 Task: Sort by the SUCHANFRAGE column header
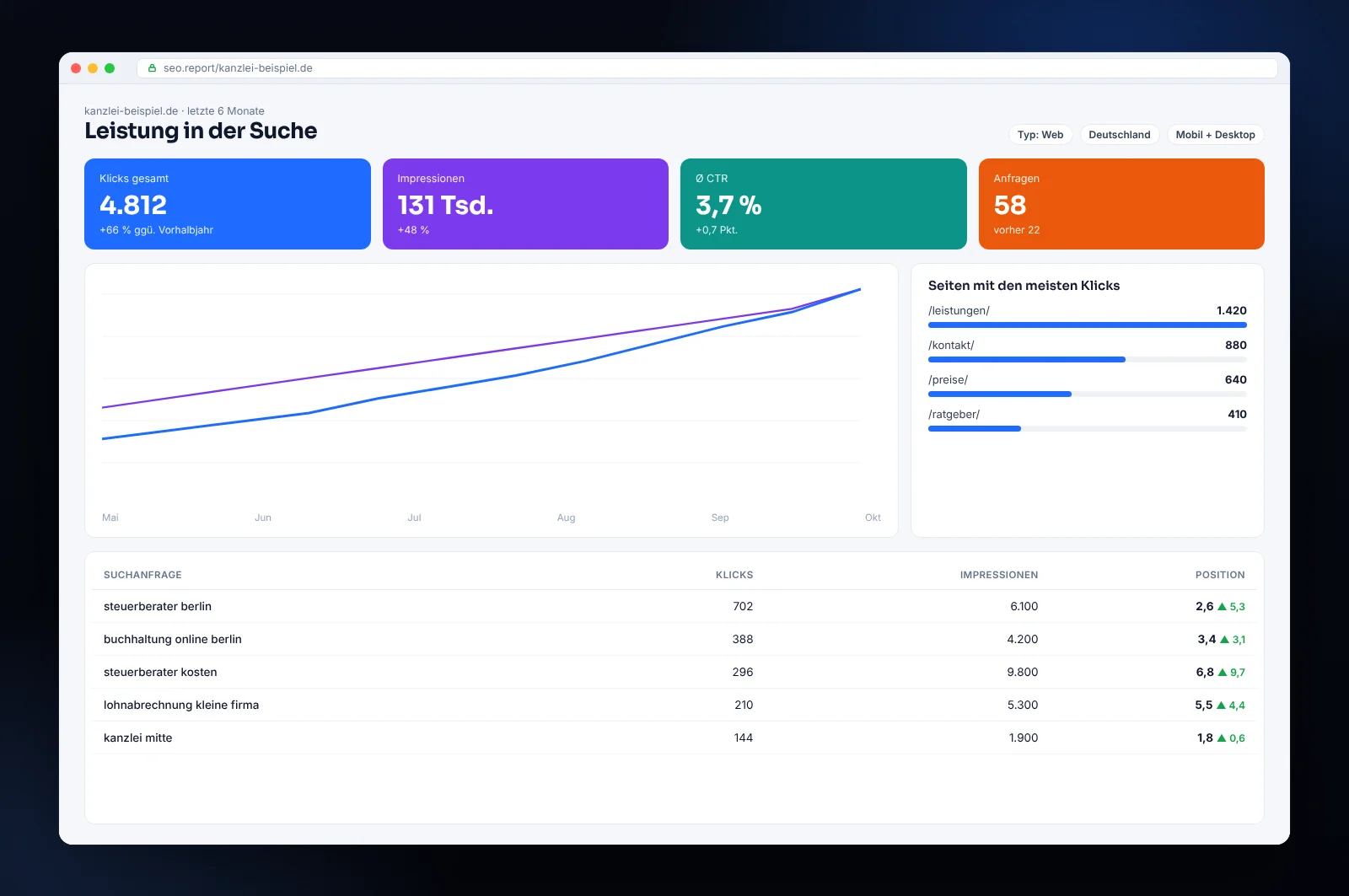click(x=142, y=575)
